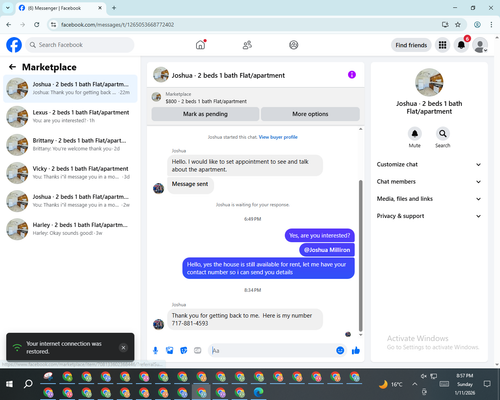The image size is (500, 400).
Task: Click the chat message list scrollbar
Action: [360, 255]
